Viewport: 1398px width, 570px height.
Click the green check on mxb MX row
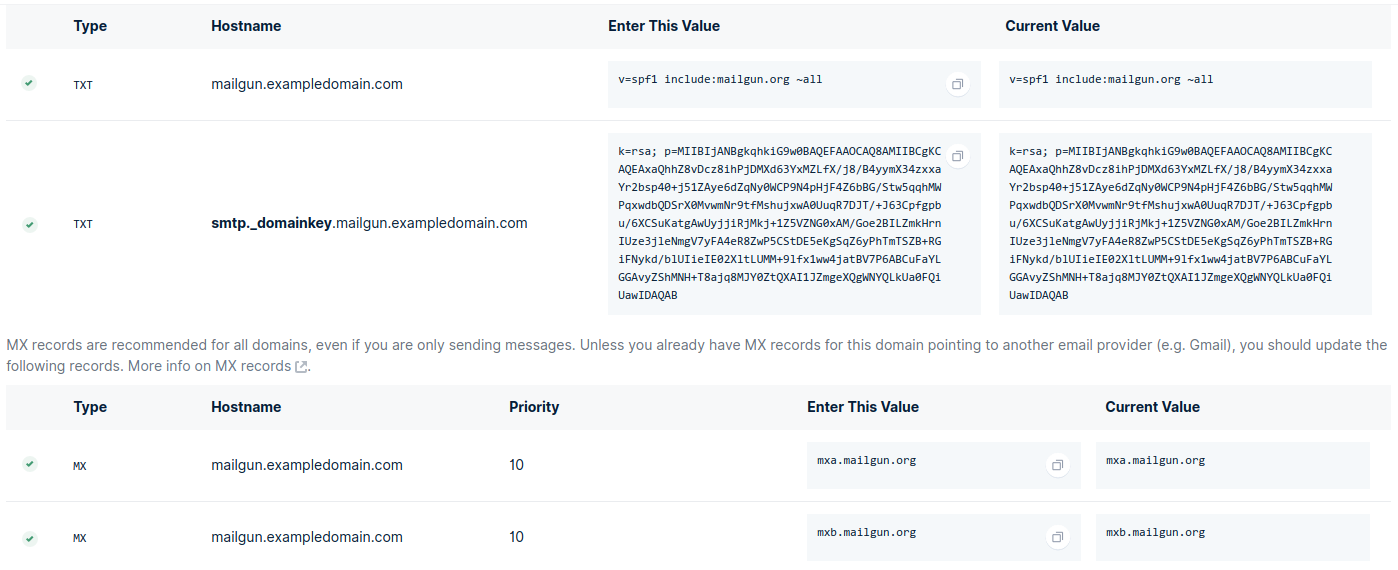(x=30, y=537)
